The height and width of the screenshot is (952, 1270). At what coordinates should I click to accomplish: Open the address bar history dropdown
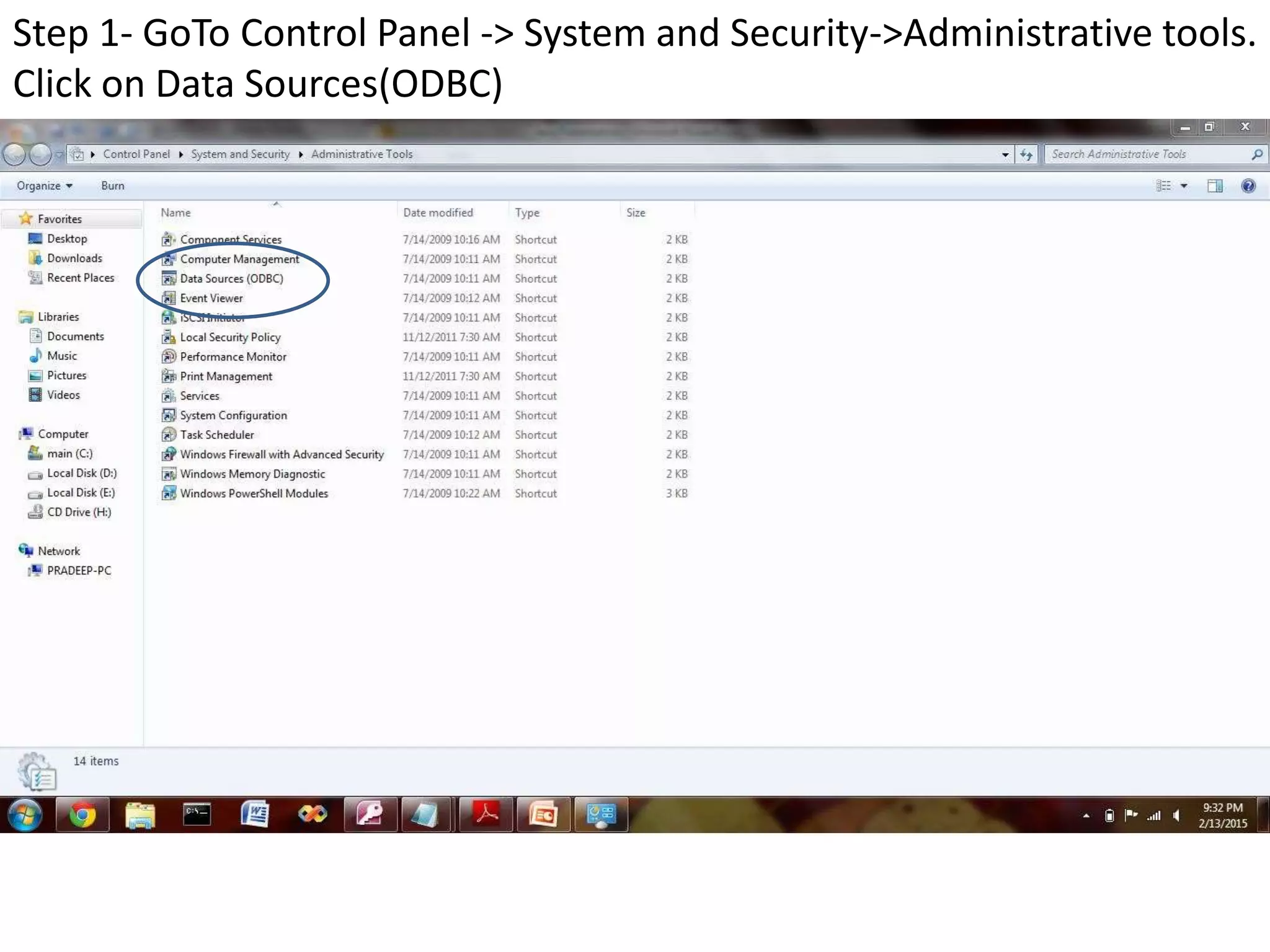1005,154
